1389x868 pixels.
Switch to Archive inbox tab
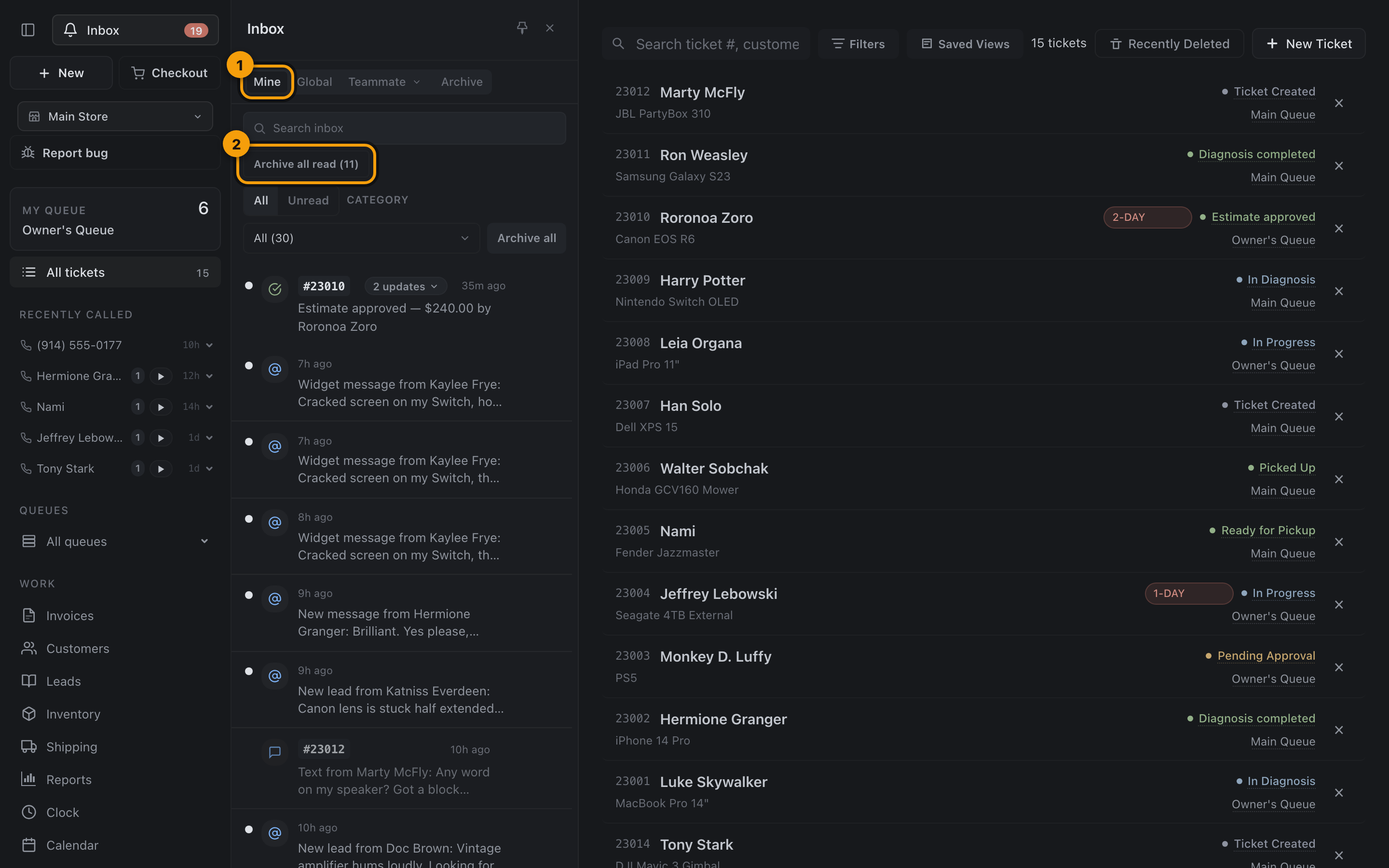462,81
